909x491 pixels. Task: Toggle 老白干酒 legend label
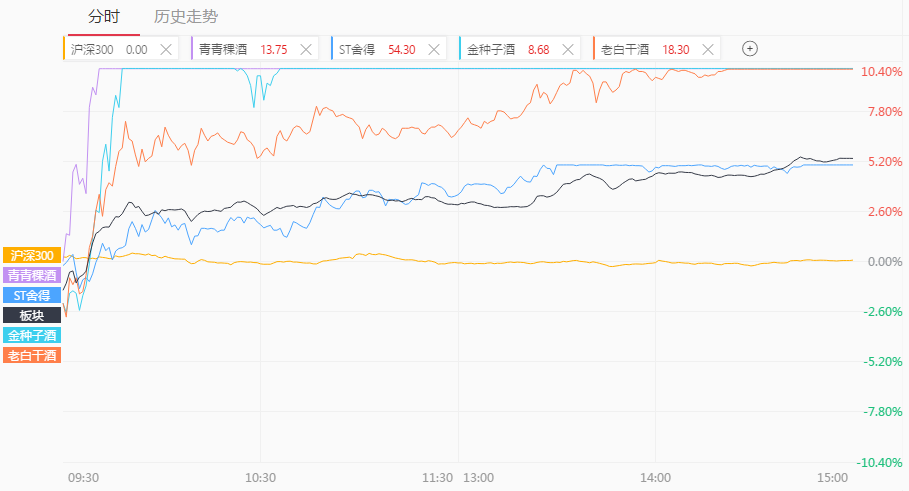(x=32, y=355)
